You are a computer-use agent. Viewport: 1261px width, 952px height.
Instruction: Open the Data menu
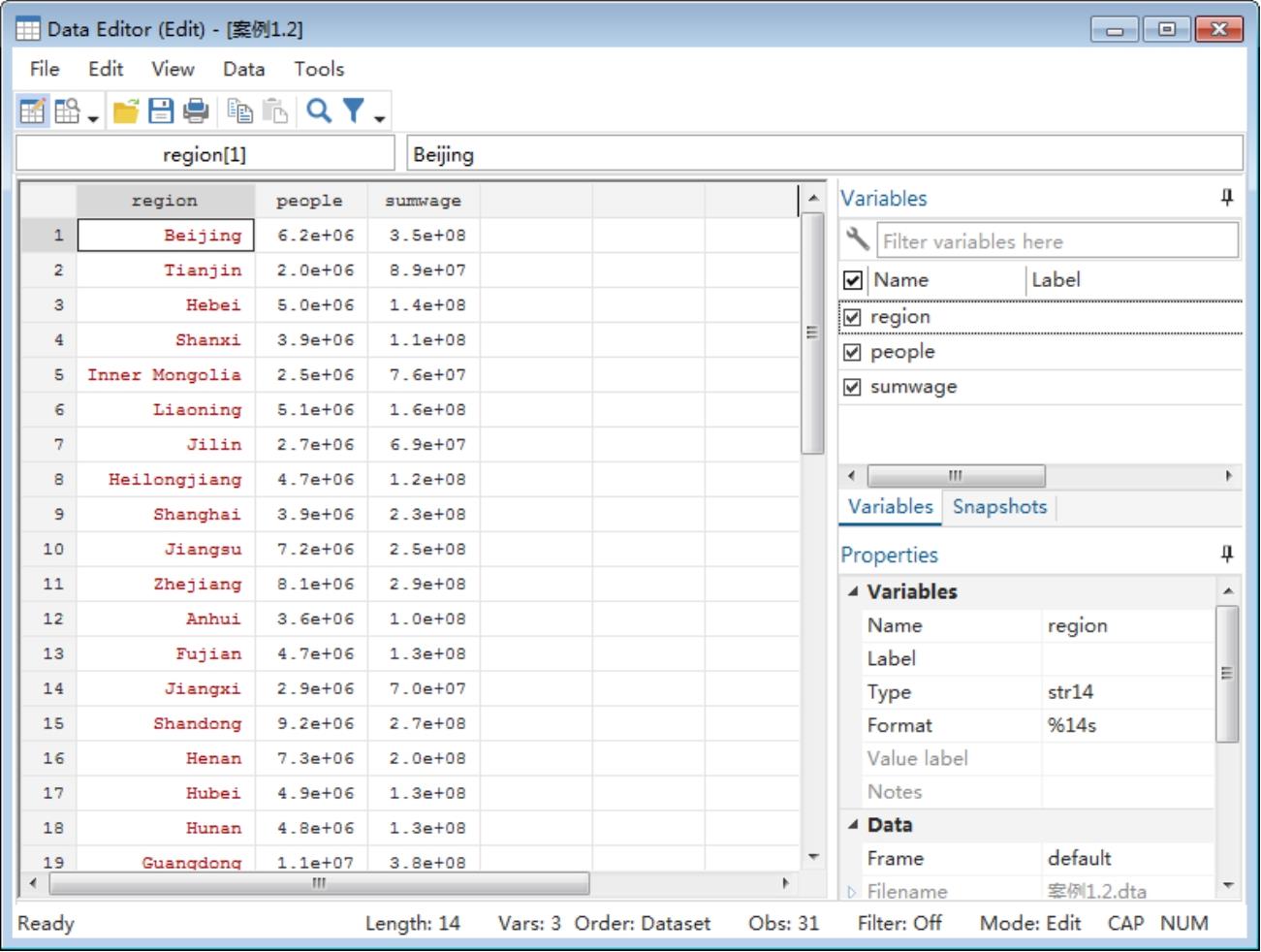(x=243, y=69)
